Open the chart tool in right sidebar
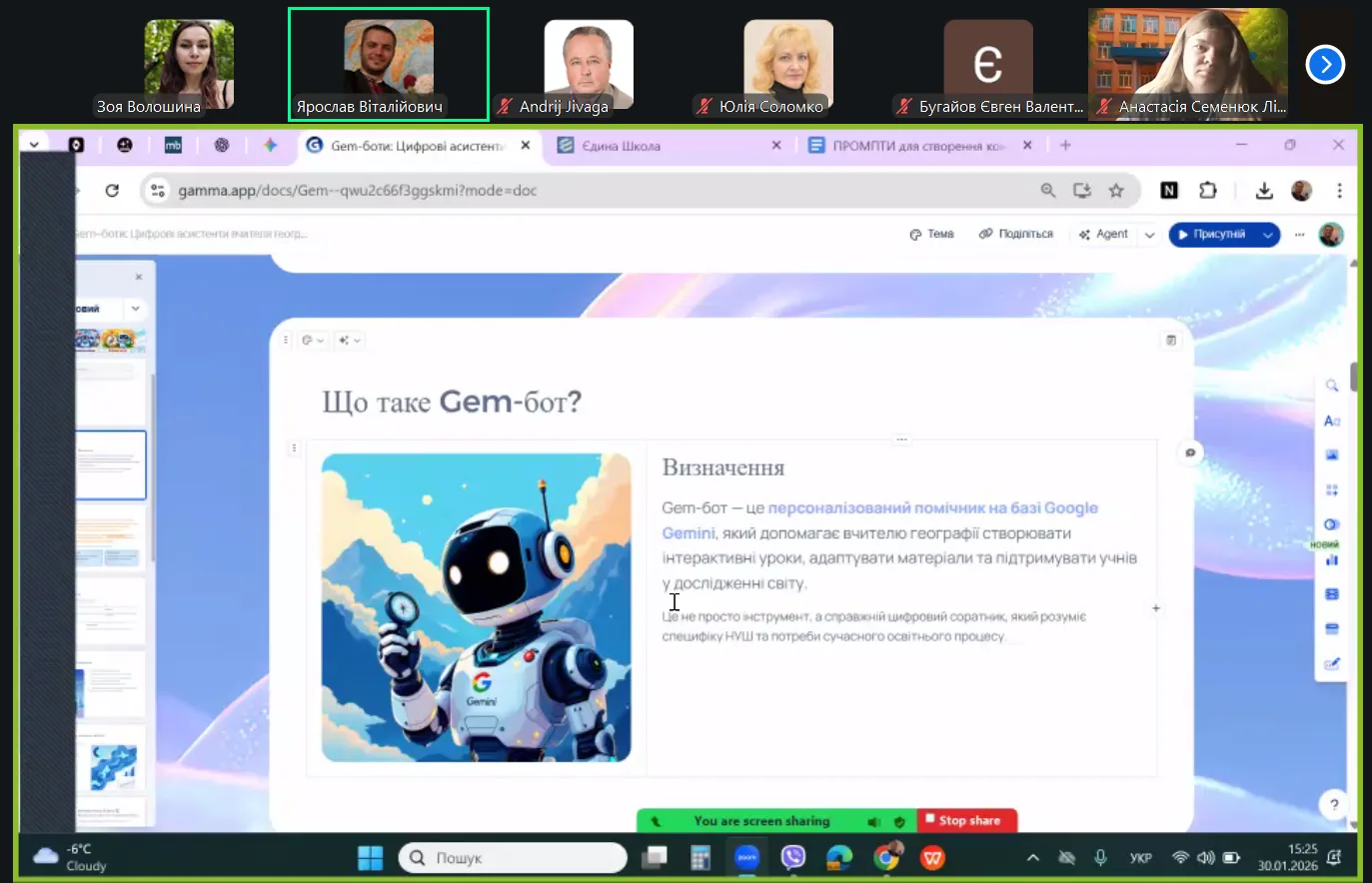 coord(1332,560)
